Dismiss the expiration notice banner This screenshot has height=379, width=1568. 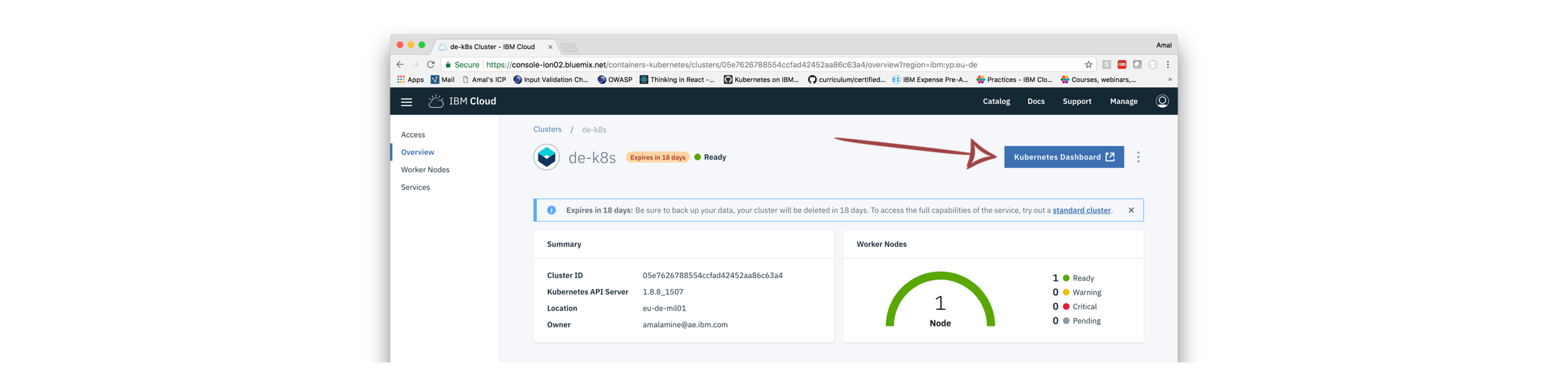click(1131, 210)
